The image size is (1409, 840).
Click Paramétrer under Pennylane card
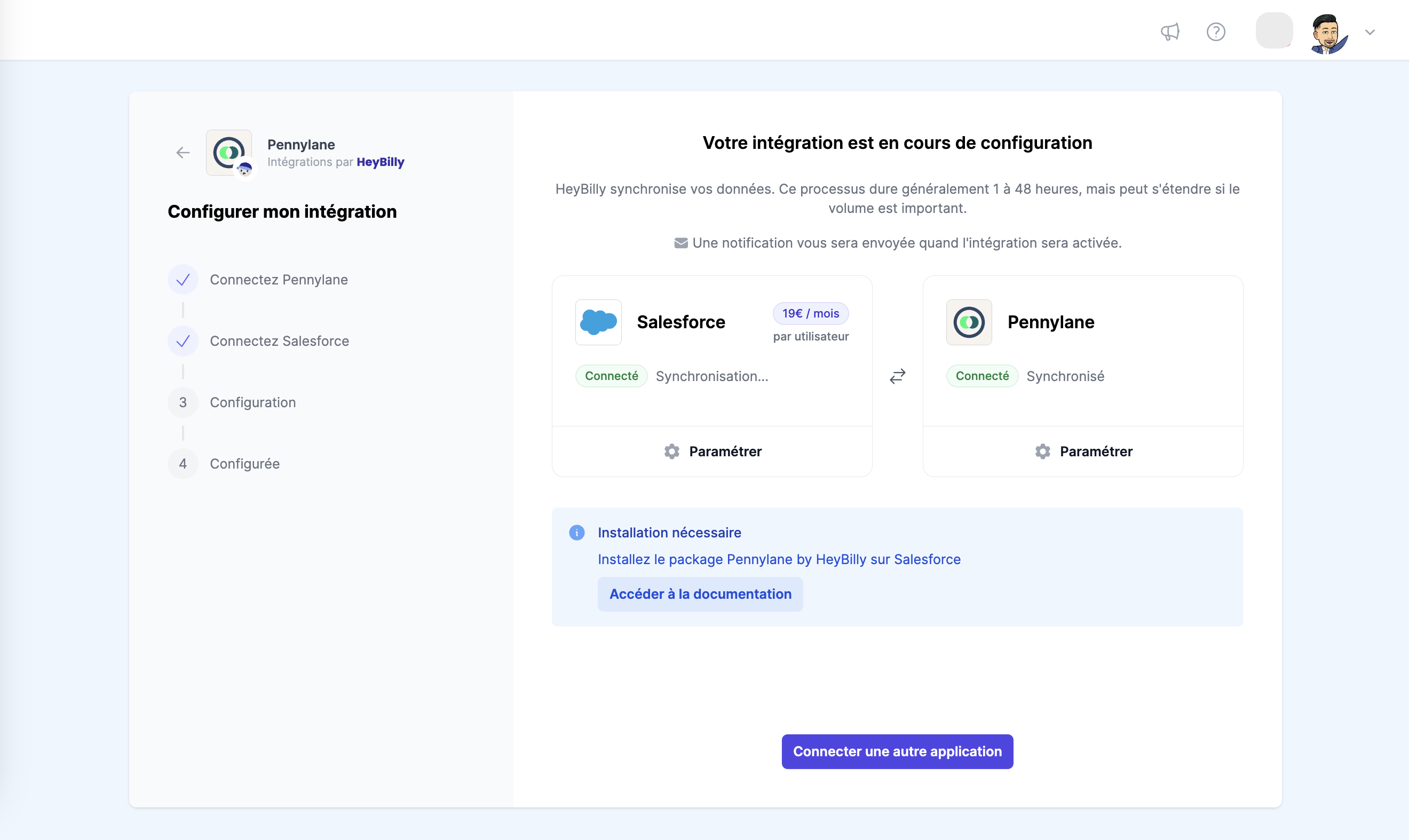(1083, 451)
